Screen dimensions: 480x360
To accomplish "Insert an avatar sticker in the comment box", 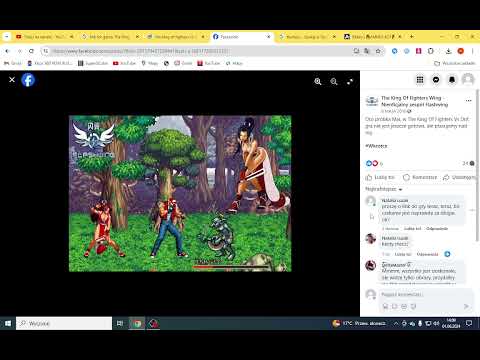I will tap(385, 306).
